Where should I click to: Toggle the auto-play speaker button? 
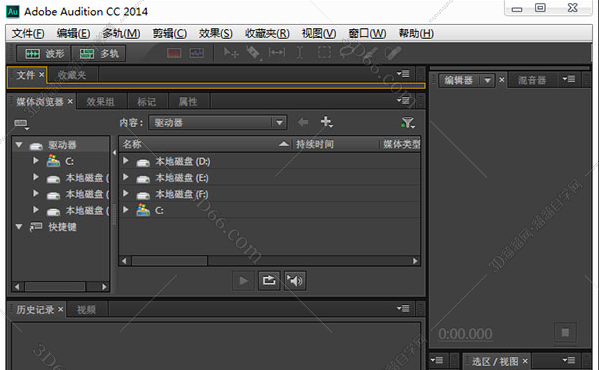295,281
